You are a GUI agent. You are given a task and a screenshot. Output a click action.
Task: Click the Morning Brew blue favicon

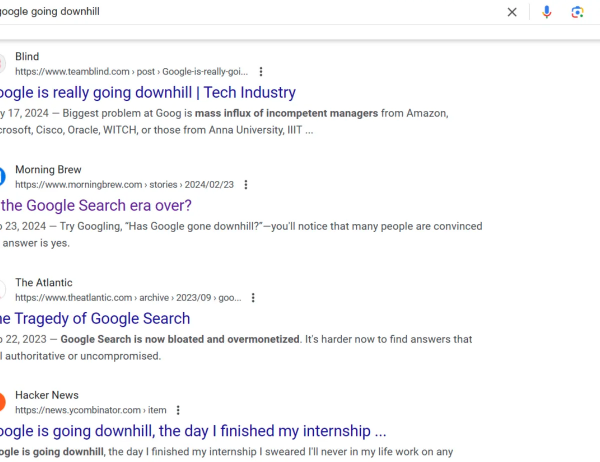2,177
